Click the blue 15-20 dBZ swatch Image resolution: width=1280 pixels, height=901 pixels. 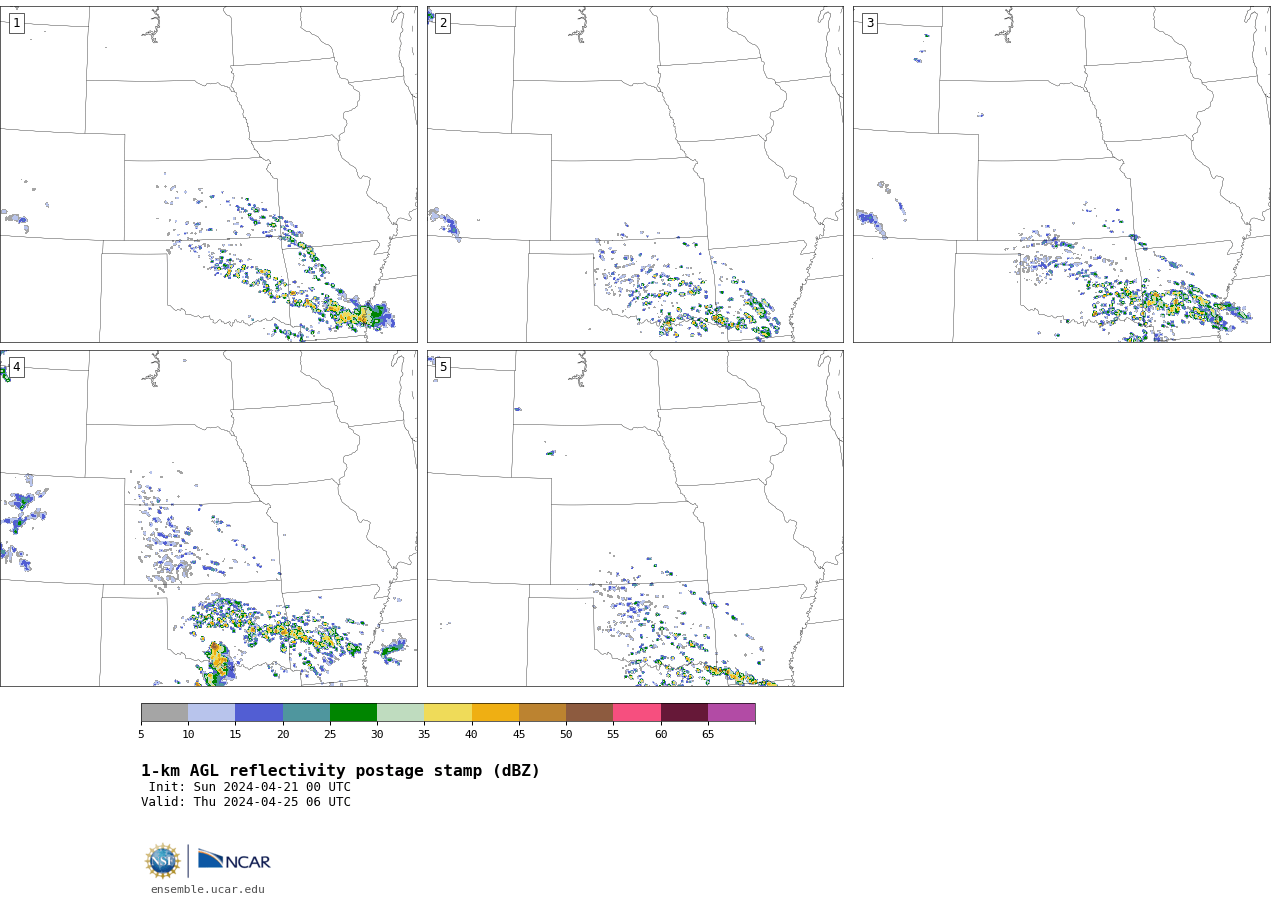259,713
